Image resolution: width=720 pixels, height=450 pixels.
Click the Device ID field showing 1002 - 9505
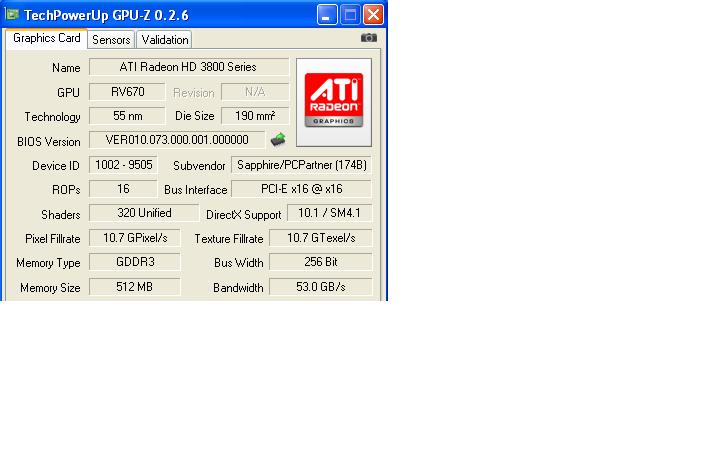pos(124,165)
